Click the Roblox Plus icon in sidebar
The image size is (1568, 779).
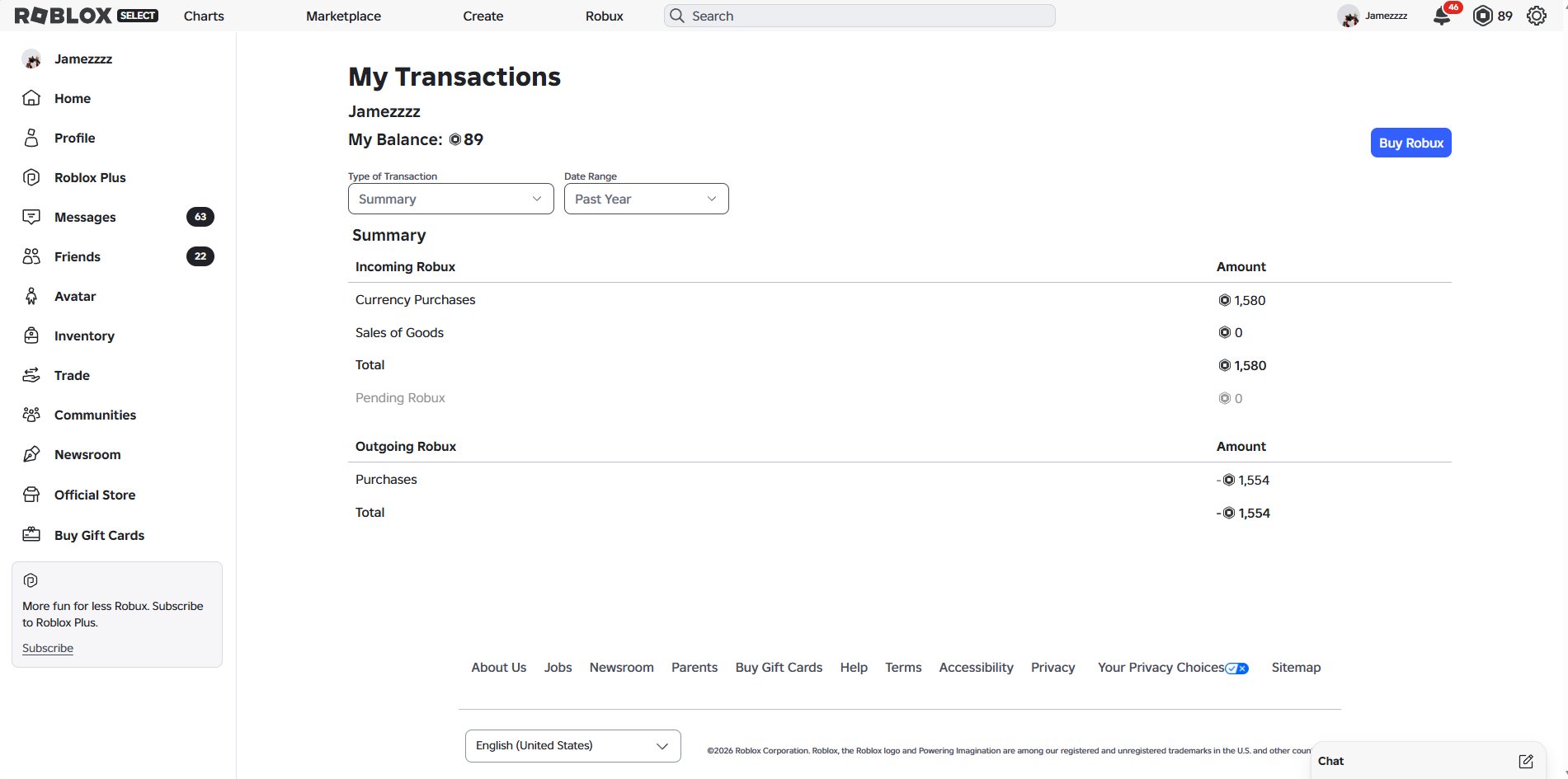(31, 177)
